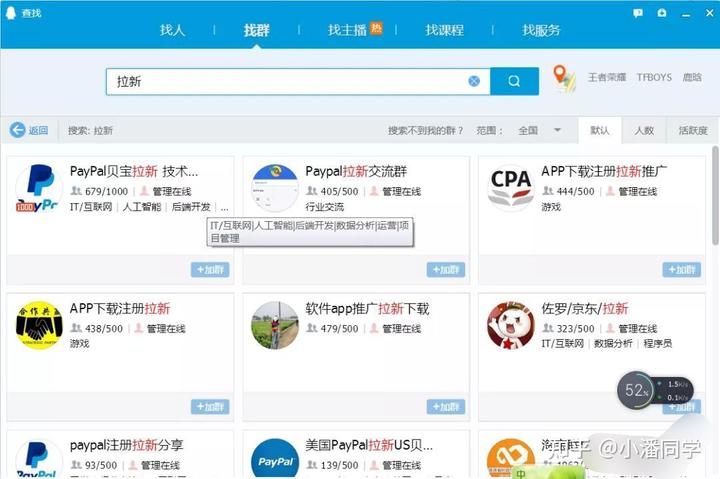
Task: Sort results by 默认 tab
Action: pyautogui.click(x=600, y=130)
